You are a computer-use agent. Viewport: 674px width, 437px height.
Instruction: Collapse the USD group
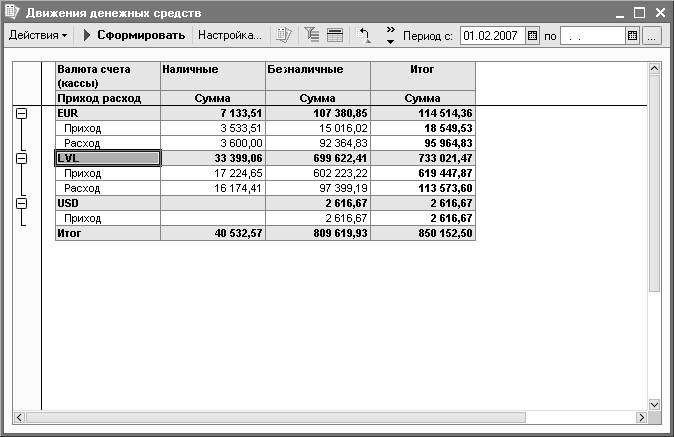[x=21, y=203]
